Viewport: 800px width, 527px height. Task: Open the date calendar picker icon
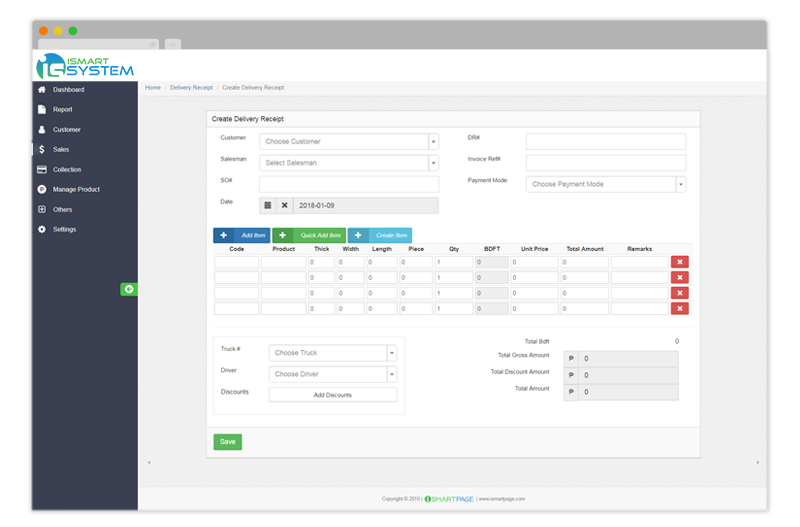(x=267, y=205)
